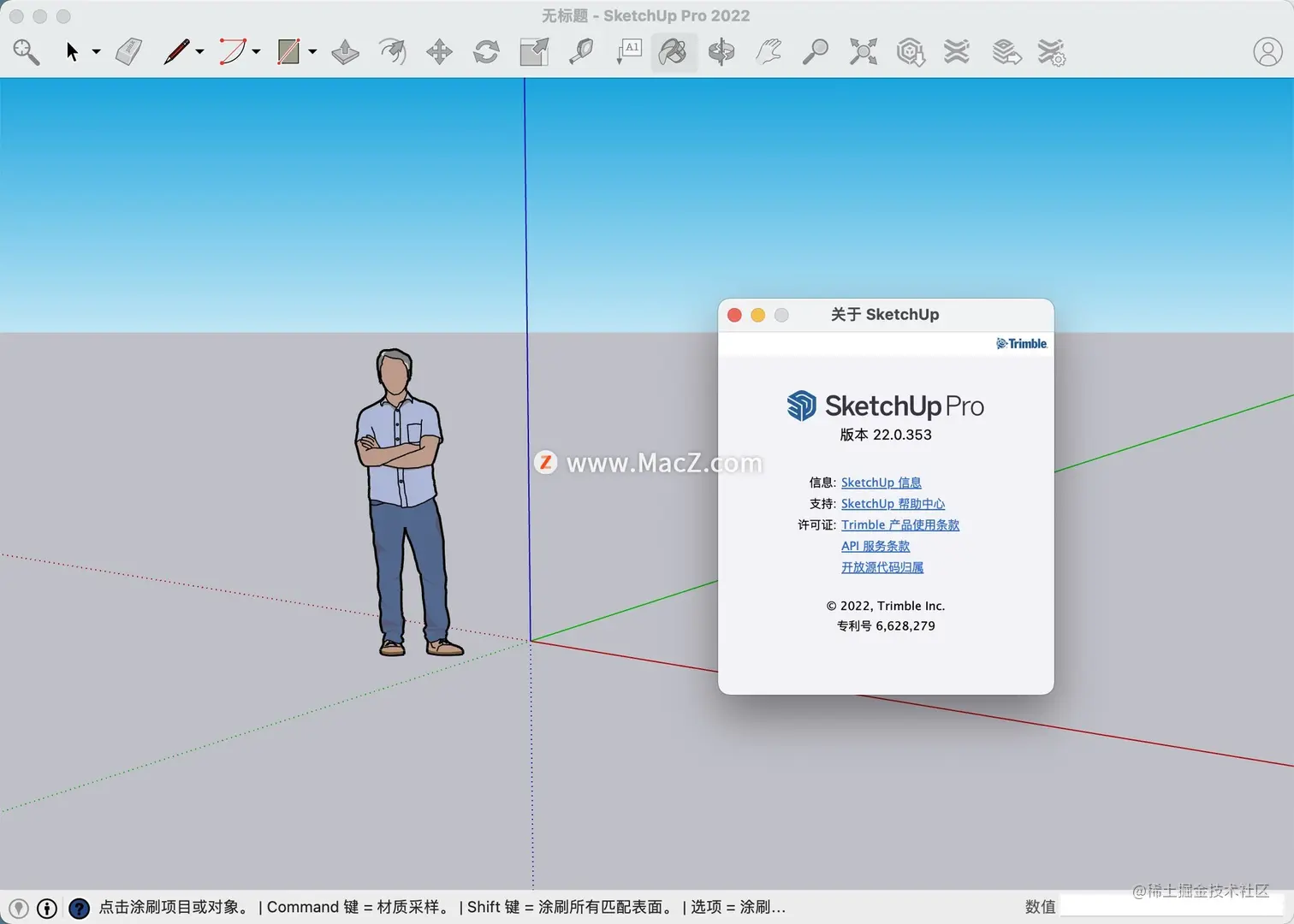Expand the Select tool dropdown arrow
This screenshot has width=1294, height=924.
(x=96, y=52)
